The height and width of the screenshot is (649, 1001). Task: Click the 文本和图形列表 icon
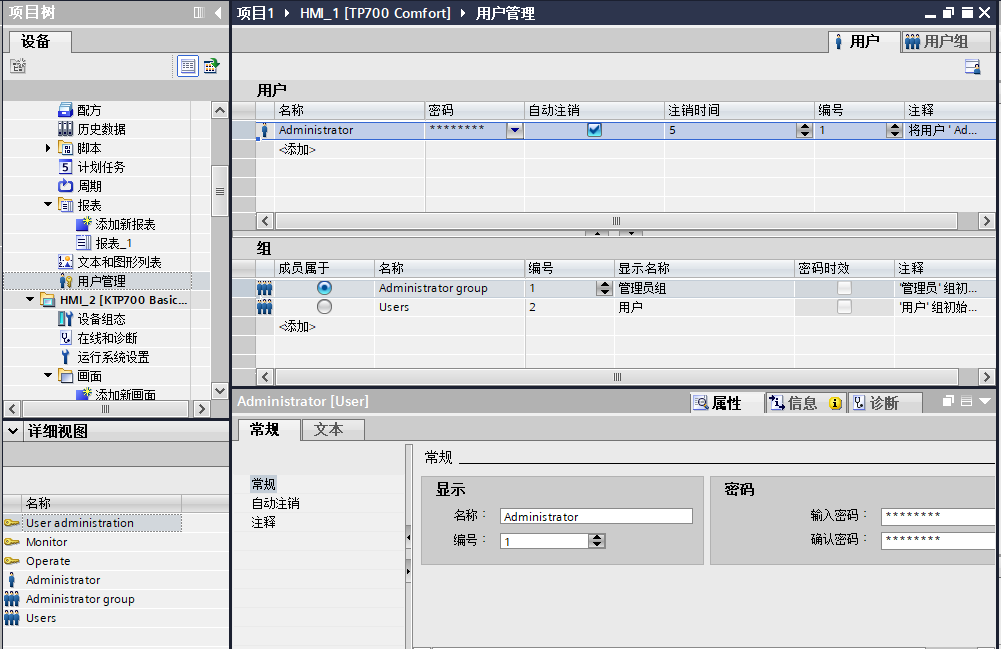[65, 262]
